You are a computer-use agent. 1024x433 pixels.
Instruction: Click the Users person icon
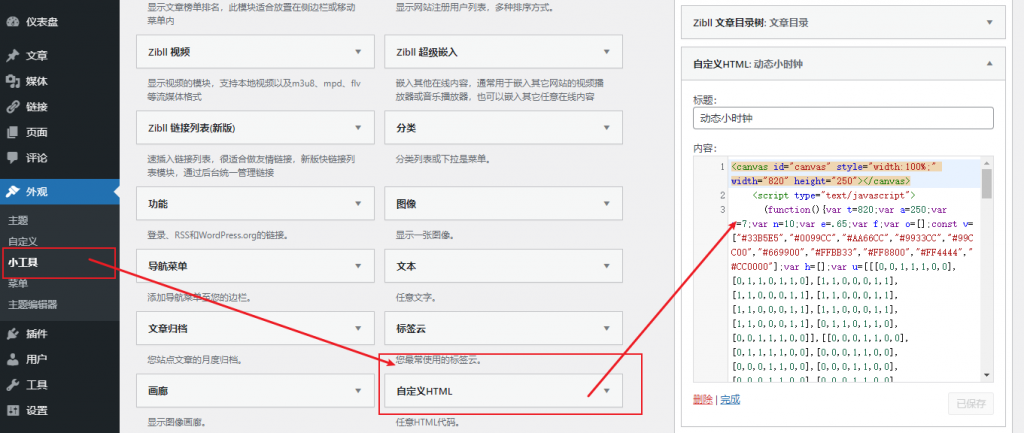pos(12,359)
